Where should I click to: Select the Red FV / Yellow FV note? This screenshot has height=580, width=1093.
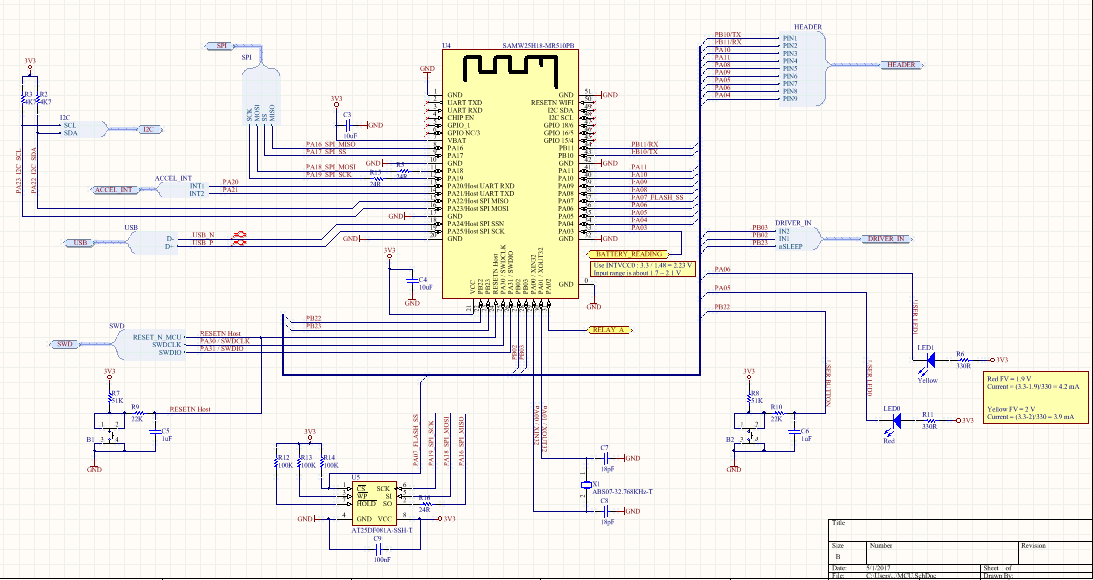coord(1036,398)
